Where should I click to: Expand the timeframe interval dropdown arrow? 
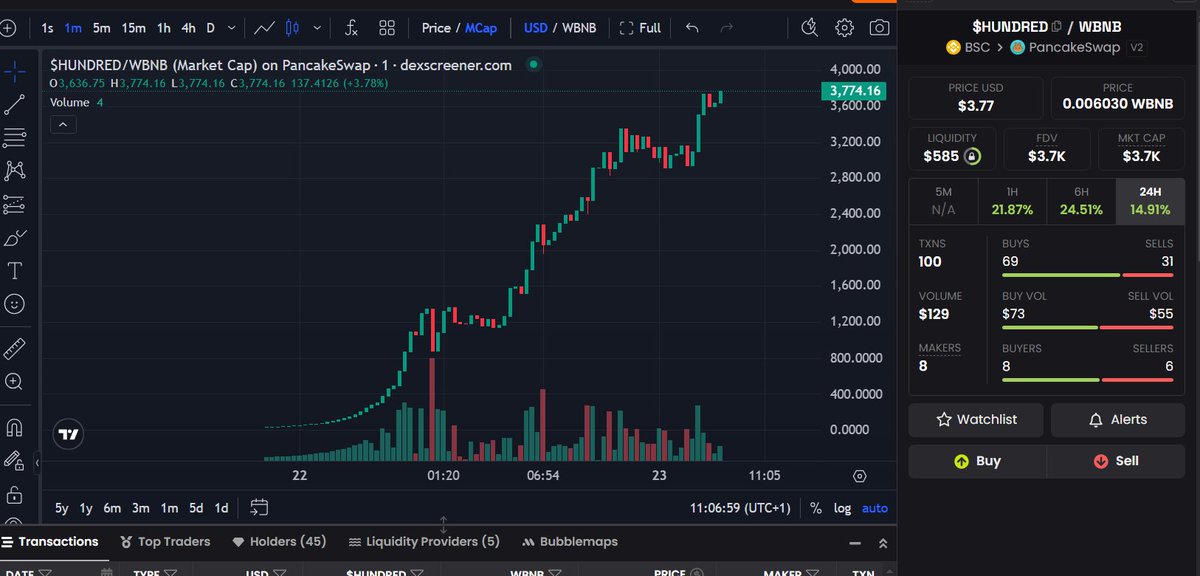tap(233, 28)
